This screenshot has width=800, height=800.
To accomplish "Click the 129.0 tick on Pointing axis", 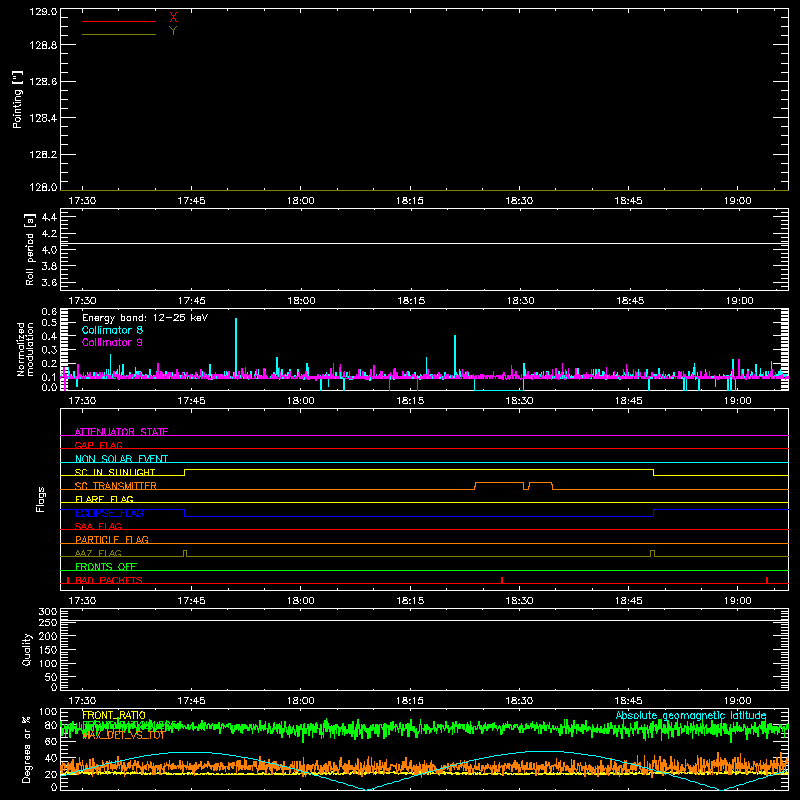I will (43, 11).
